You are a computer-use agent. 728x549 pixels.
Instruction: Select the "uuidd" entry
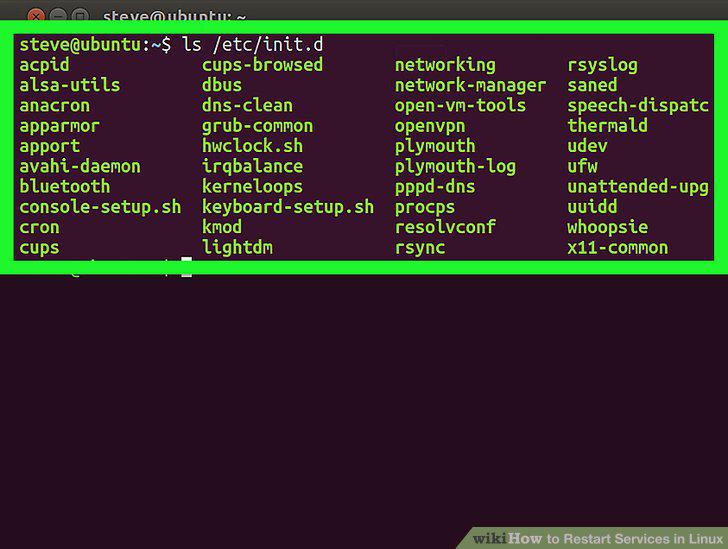point(592,207)
